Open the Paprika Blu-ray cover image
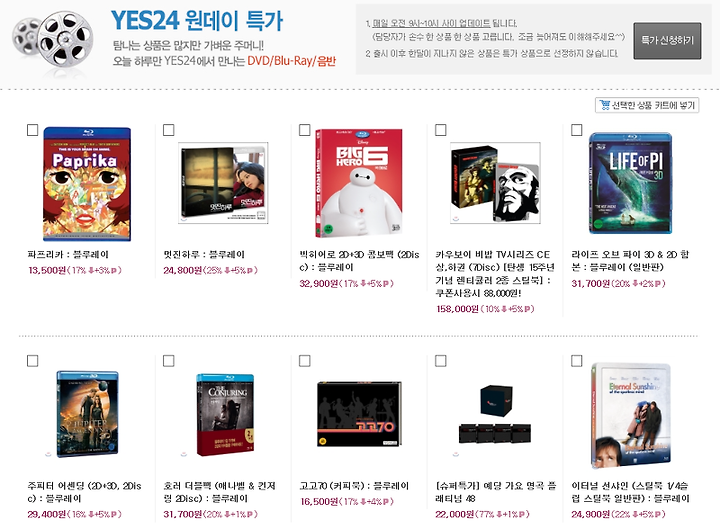 [87, 184]
